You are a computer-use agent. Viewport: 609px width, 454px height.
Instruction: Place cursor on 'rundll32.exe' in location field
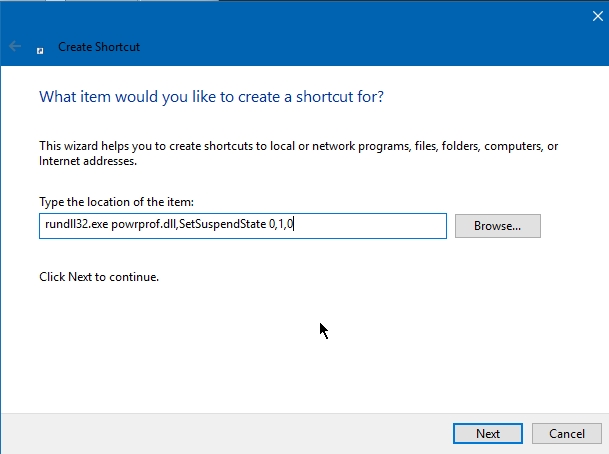coord(72,226)
